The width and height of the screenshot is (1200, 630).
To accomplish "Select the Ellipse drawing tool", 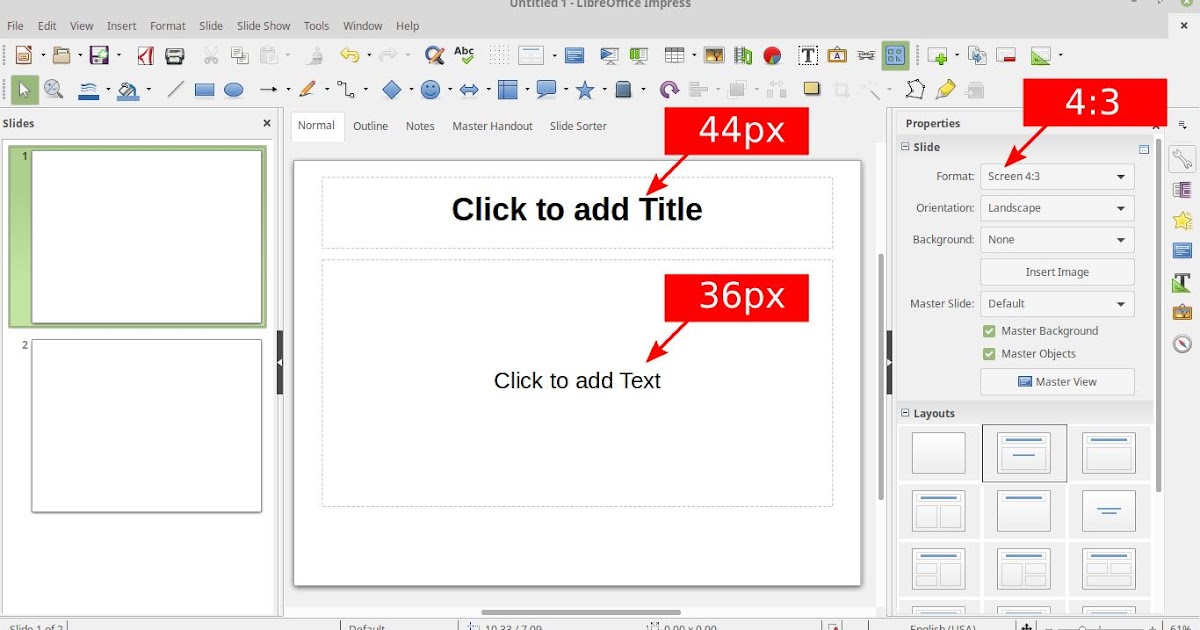I will tap(234, 90).
